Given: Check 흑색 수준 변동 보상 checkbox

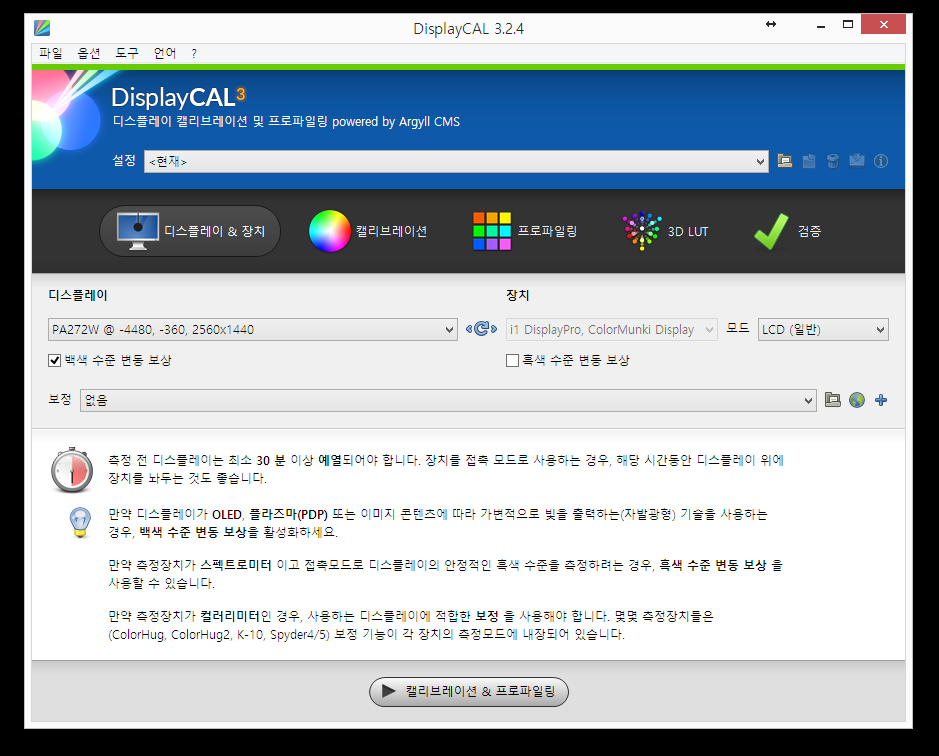Looking at the screenshot, I should (x=513, y=360).
